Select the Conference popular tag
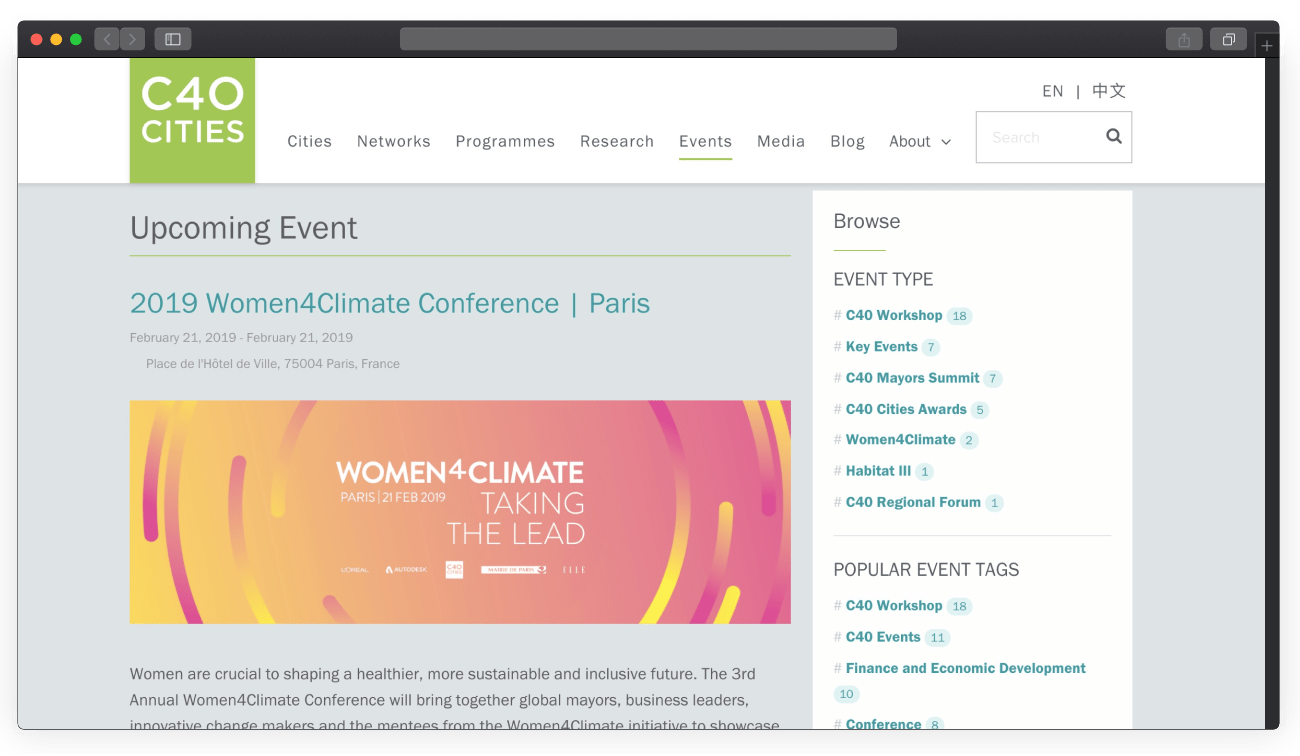The height and width of the screenshot is (756, 1300). coord(883,724)
